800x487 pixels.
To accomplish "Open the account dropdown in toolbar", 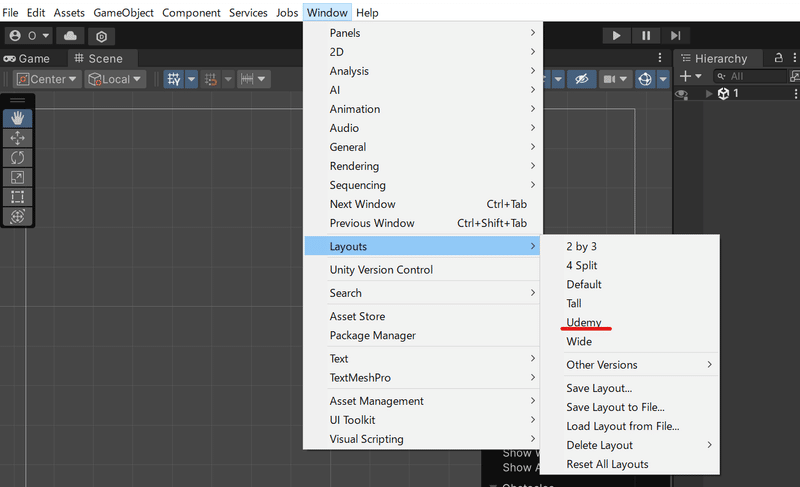I will point(29,36).
